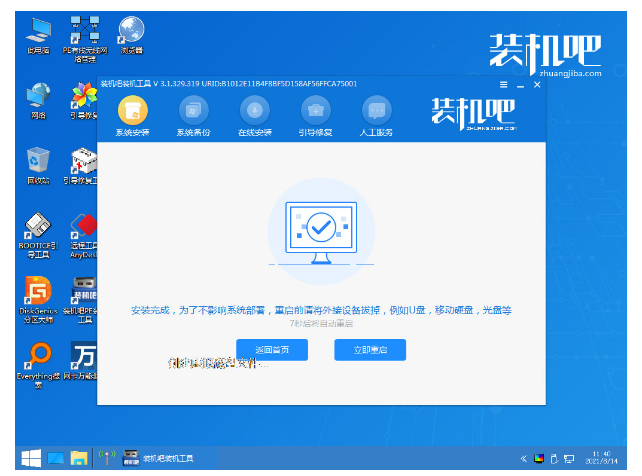Launch the AnyDesk 远程工具 shortcut
This screenshot has width=642, height=476.
[x=84, y=235]
